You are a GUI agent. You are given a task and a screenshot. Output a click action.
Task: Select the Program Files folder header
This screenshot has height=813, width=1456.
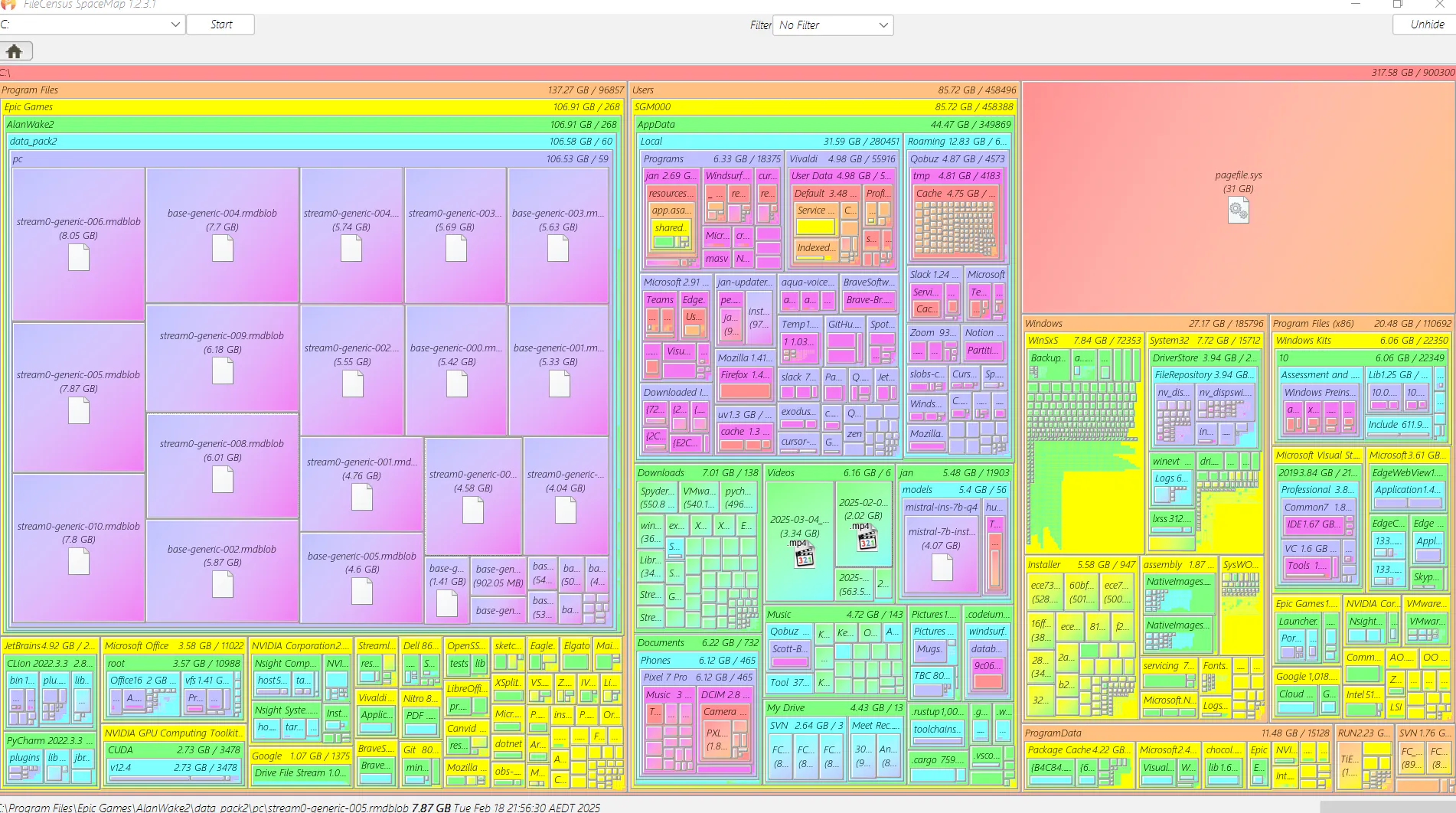(x=313, y=90)
